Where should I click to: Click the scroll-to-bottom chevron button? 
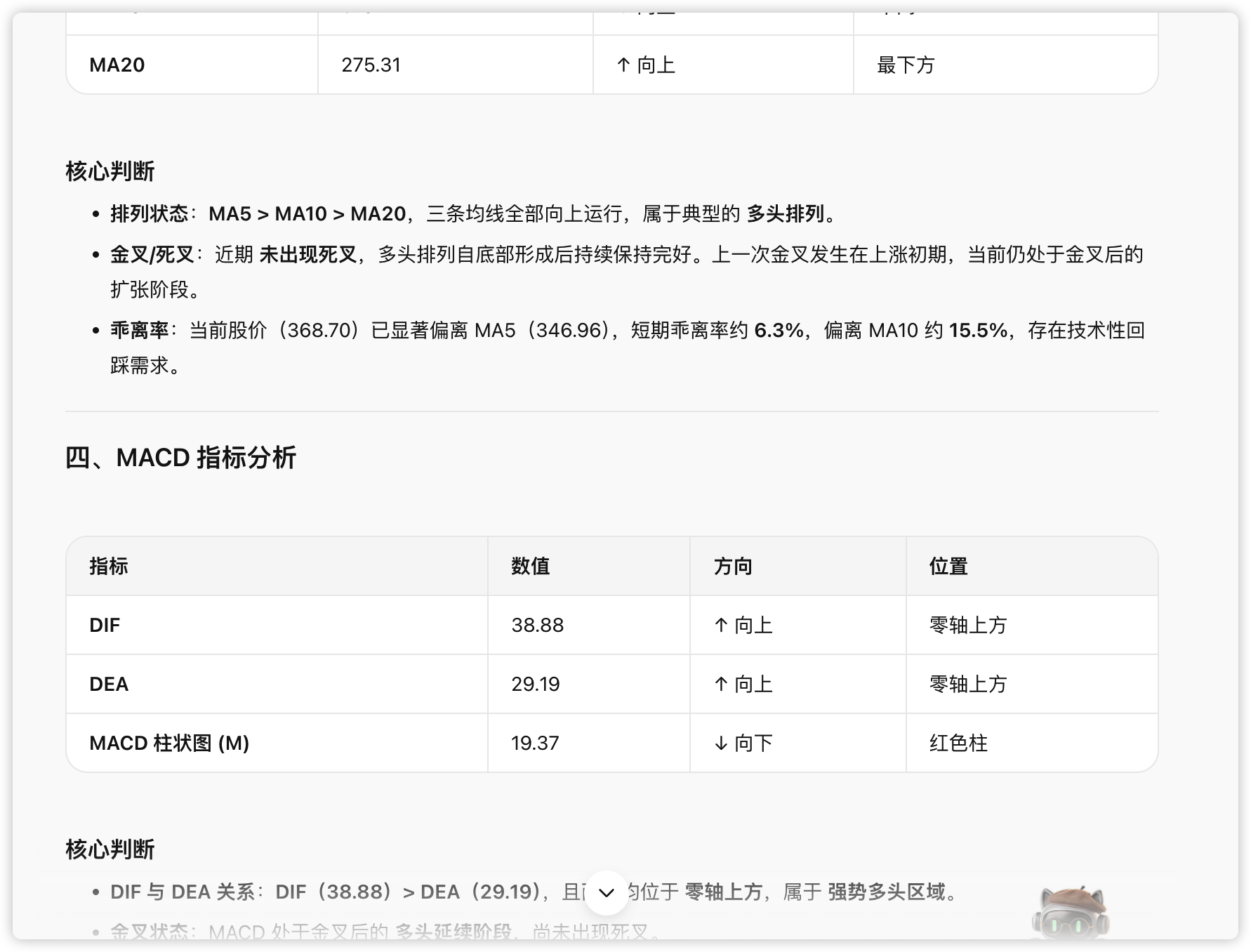coord(606,892)
